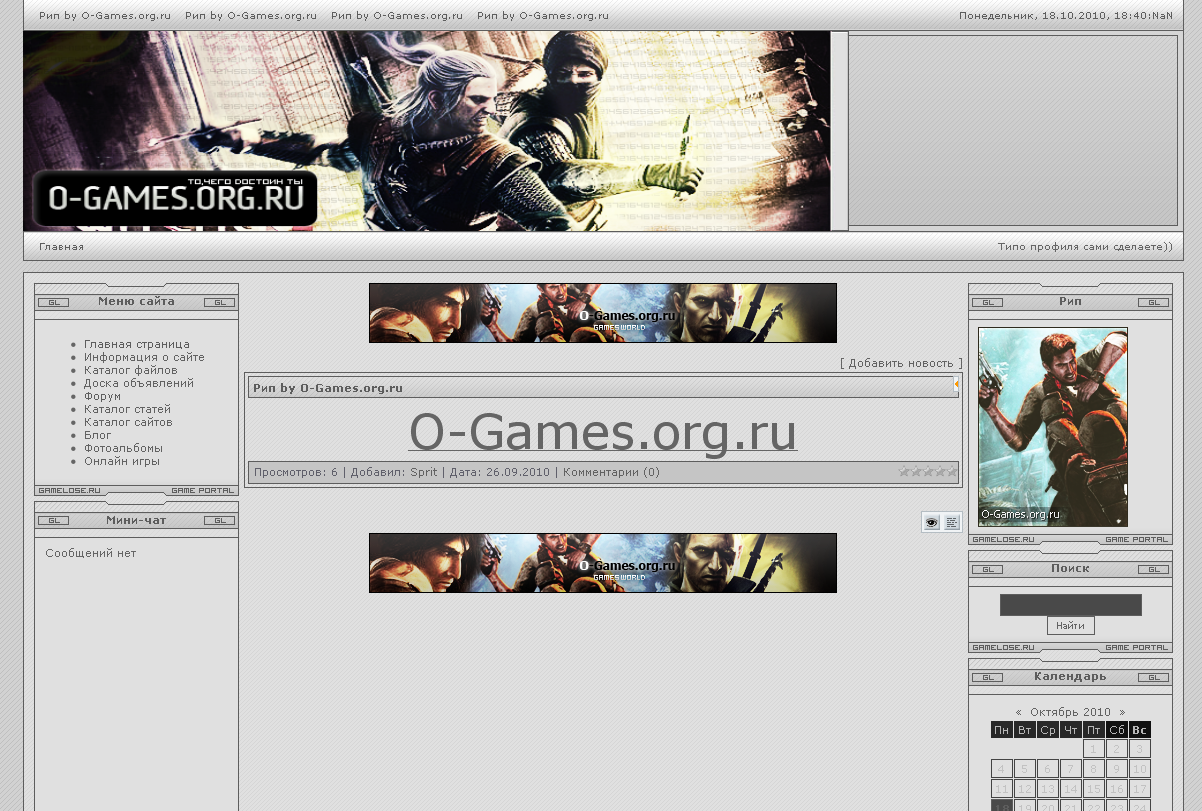
Task: Go to Каталог файлов
Action: point(131,370)
